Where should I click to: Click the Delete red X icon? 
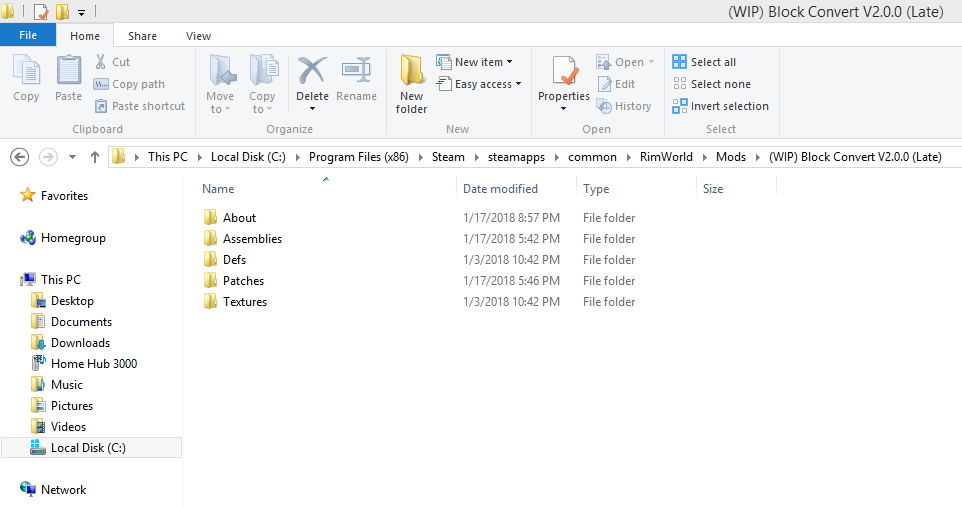[312, 71]
